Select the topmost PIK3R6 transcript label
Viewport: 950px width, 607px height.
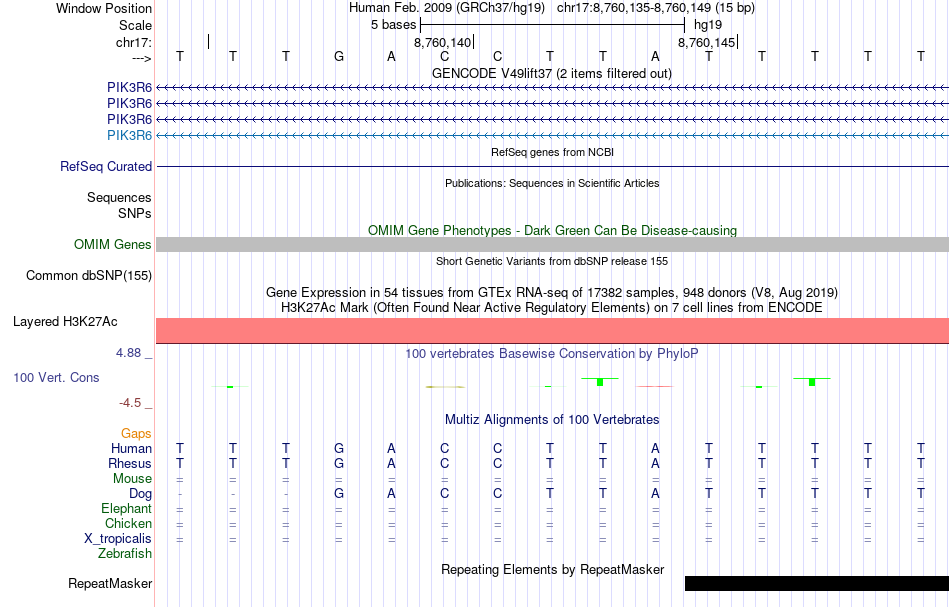coord(129,87)
